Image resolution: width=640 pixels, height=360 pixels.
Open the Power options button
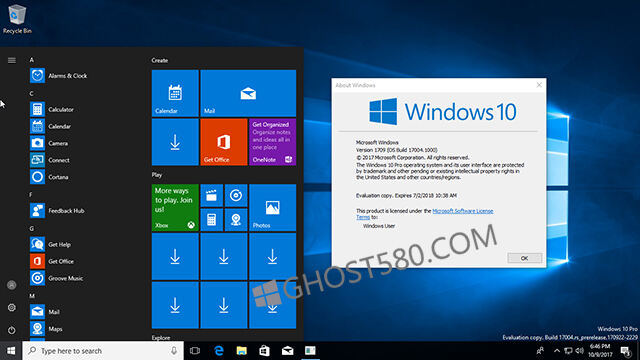[11, 330]
